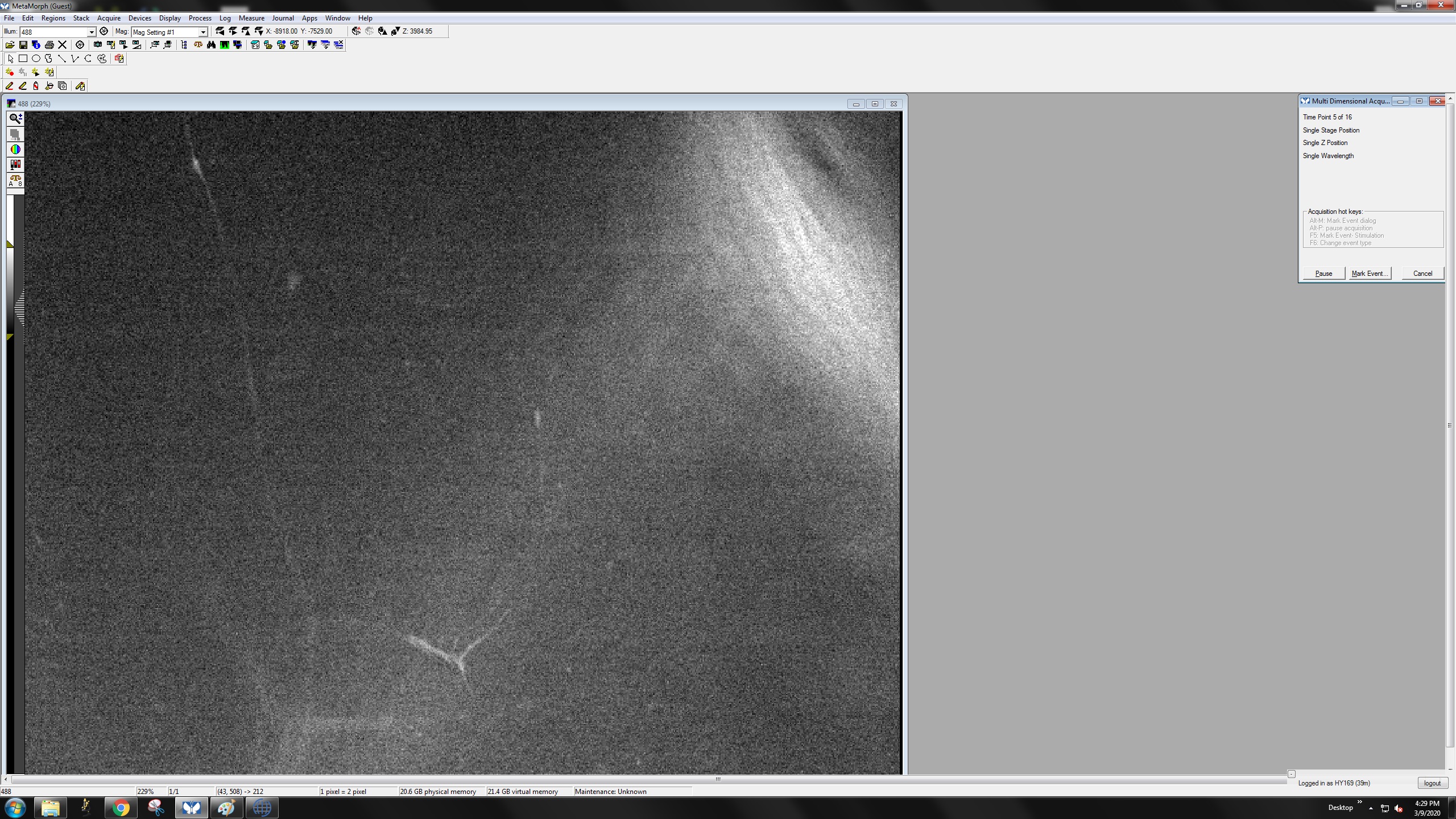This screenshot has width=1456, height=819.
Task: Click the red spray can drawing tool
Action: pyautogui.click(x=36, y=86)
